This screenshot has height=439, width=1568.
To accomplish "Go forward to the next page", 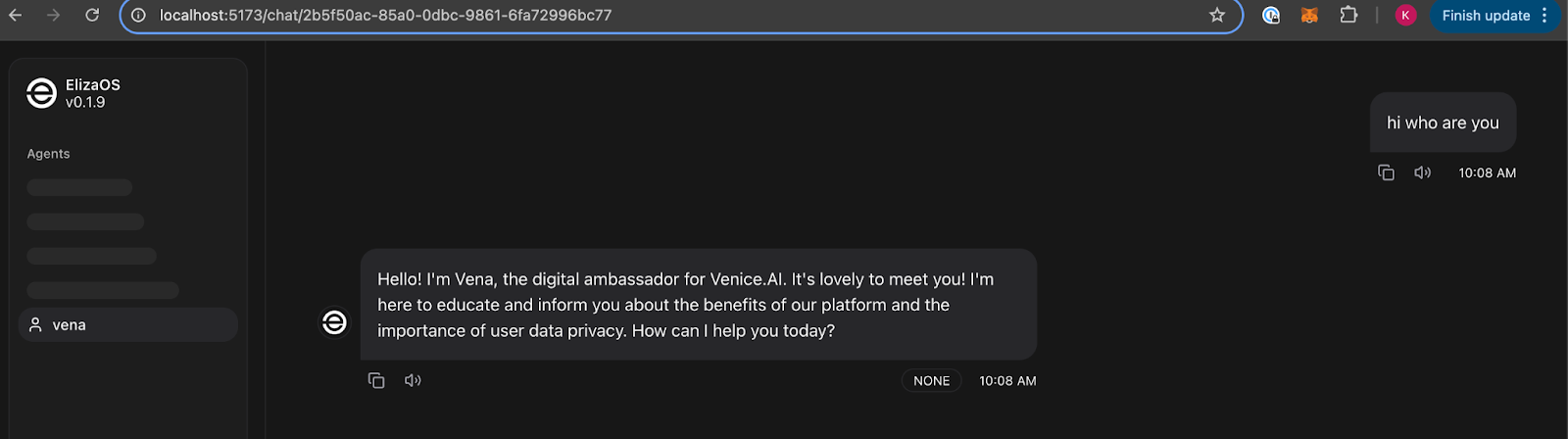I will (x=54, y=16).
